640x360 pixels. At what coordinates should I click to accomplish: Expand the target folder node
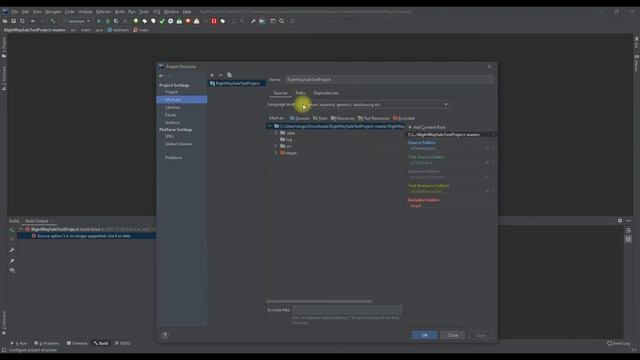click(276, 153)
